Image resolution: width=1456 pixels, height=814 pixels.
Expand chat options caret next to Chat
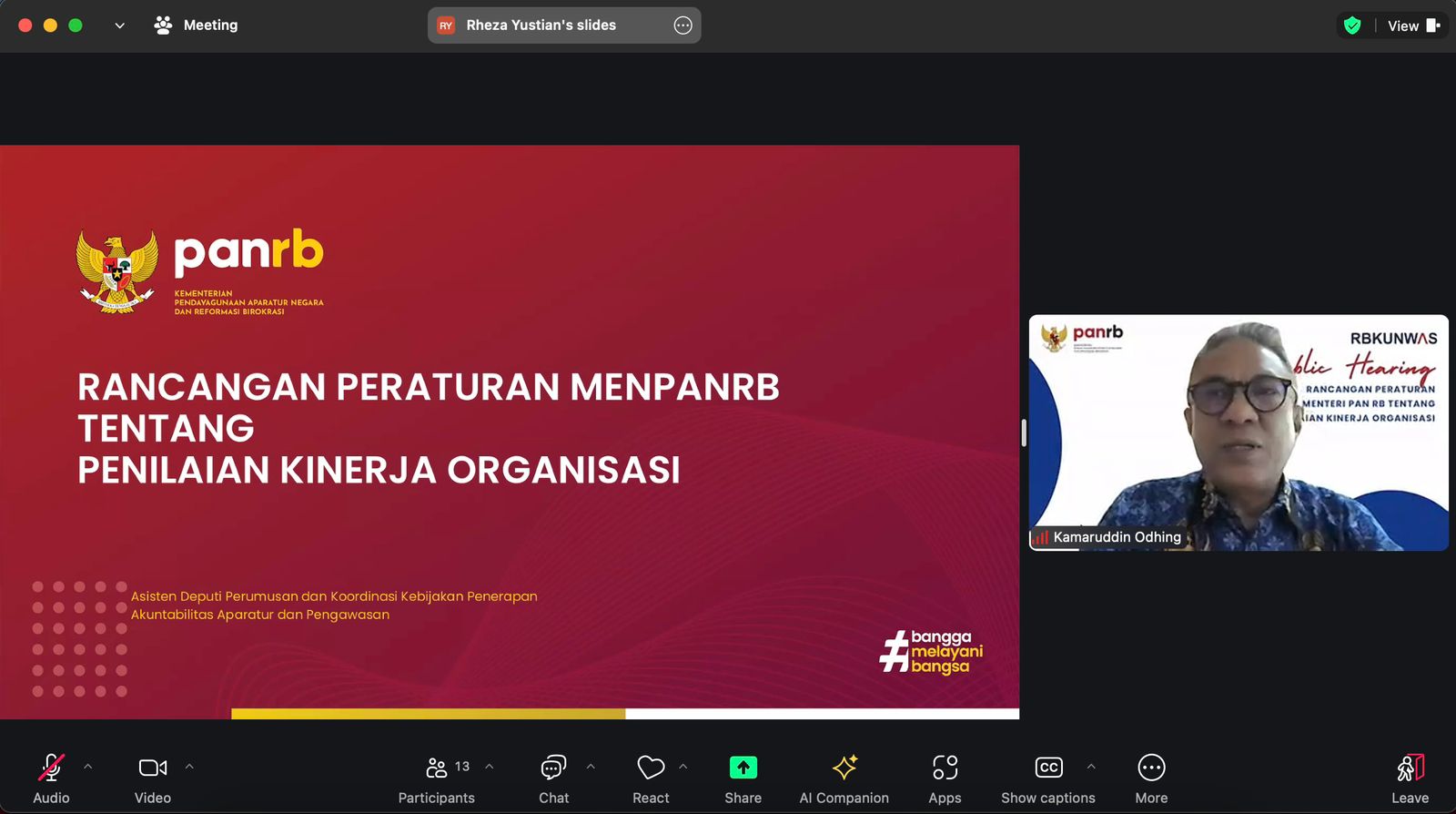tap(591, 767)
